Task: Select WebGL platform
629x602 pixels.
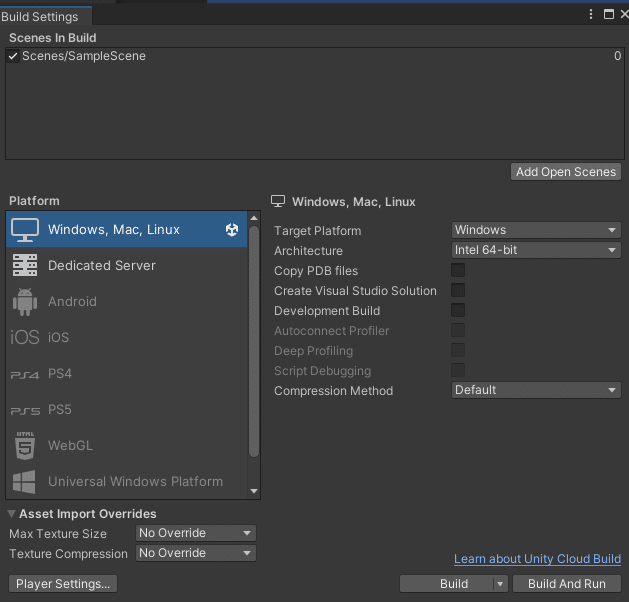Action: 127,446
